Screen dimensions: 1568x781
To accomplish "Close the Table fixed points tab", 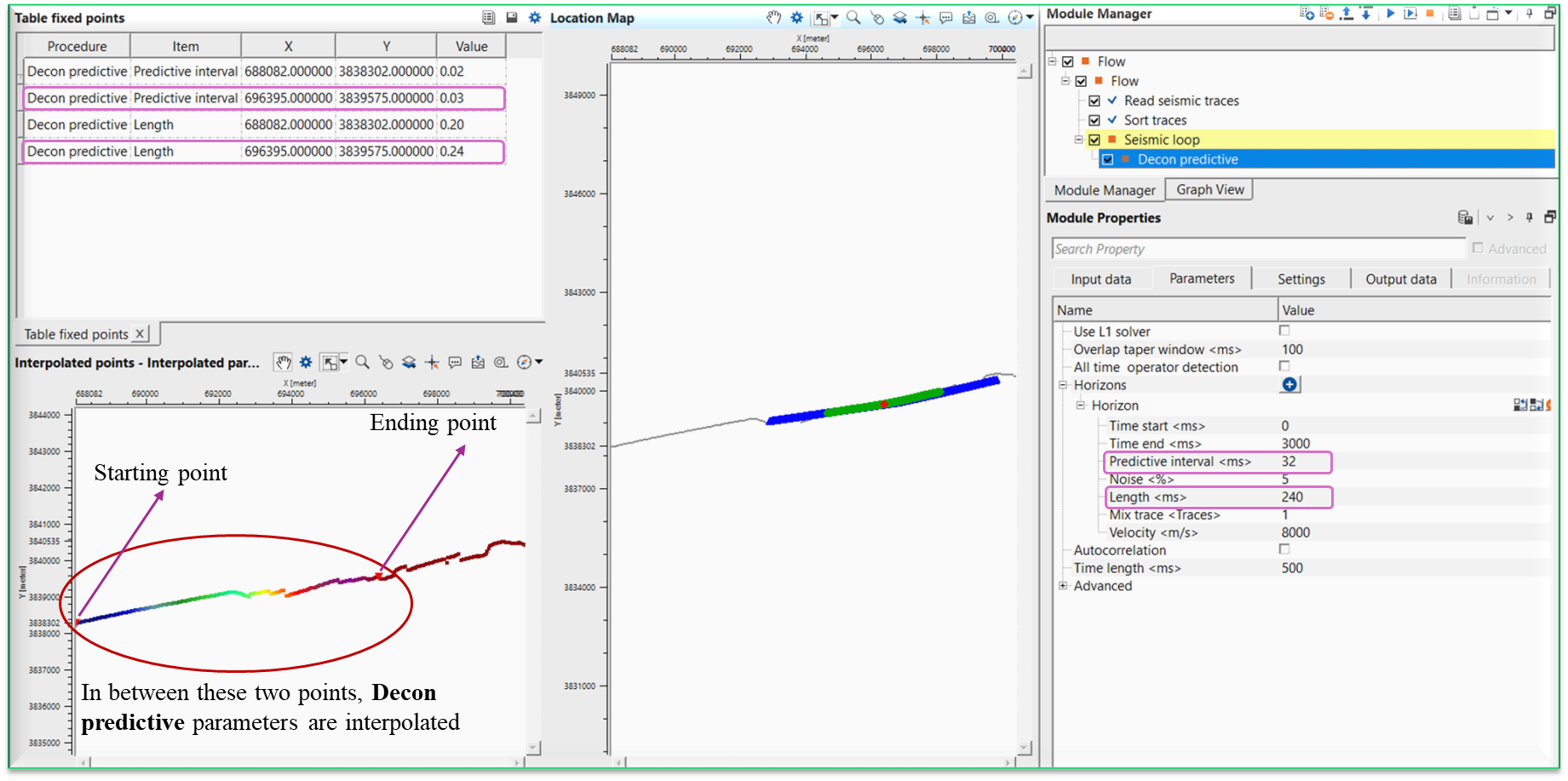I will tap(141, 334).
